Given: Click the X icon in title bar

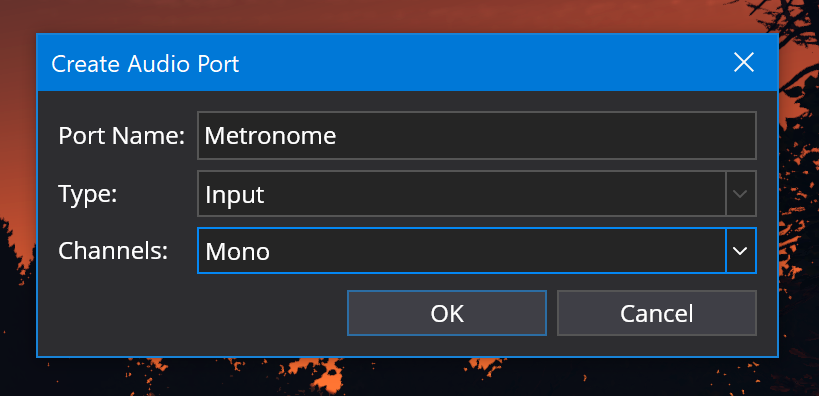Looking at the screenshot, I should point(743,63).
